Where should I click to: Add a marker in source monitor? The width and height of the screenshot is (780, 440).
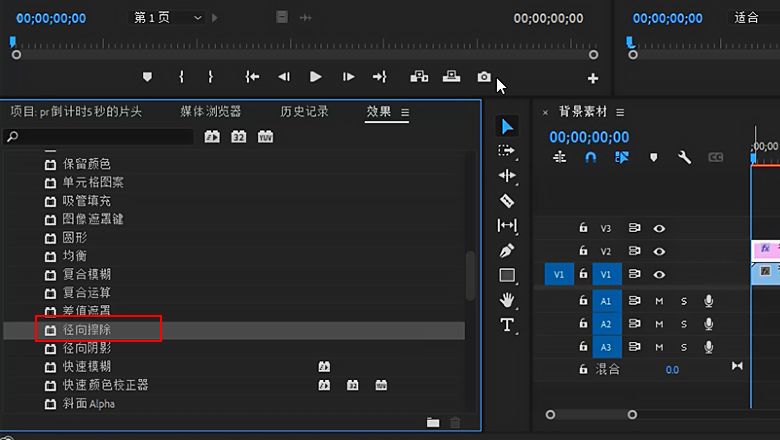(147, 77)
